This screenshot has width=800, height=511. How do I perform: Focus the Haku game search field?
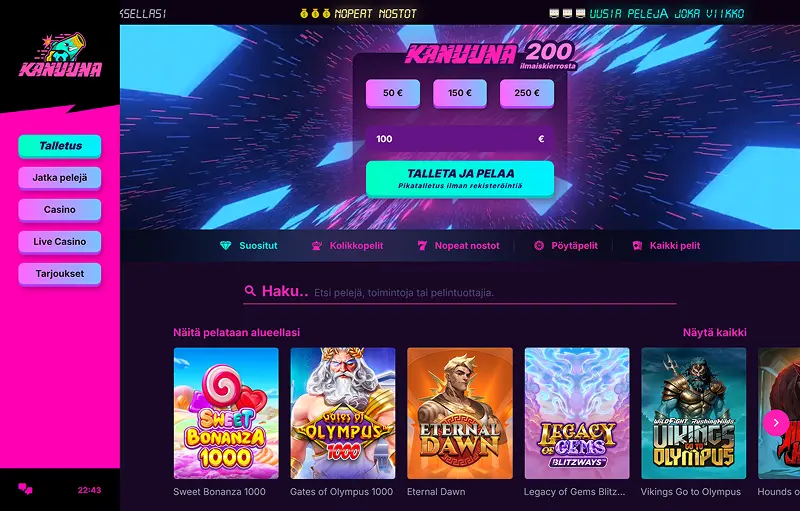click(460, 292)
